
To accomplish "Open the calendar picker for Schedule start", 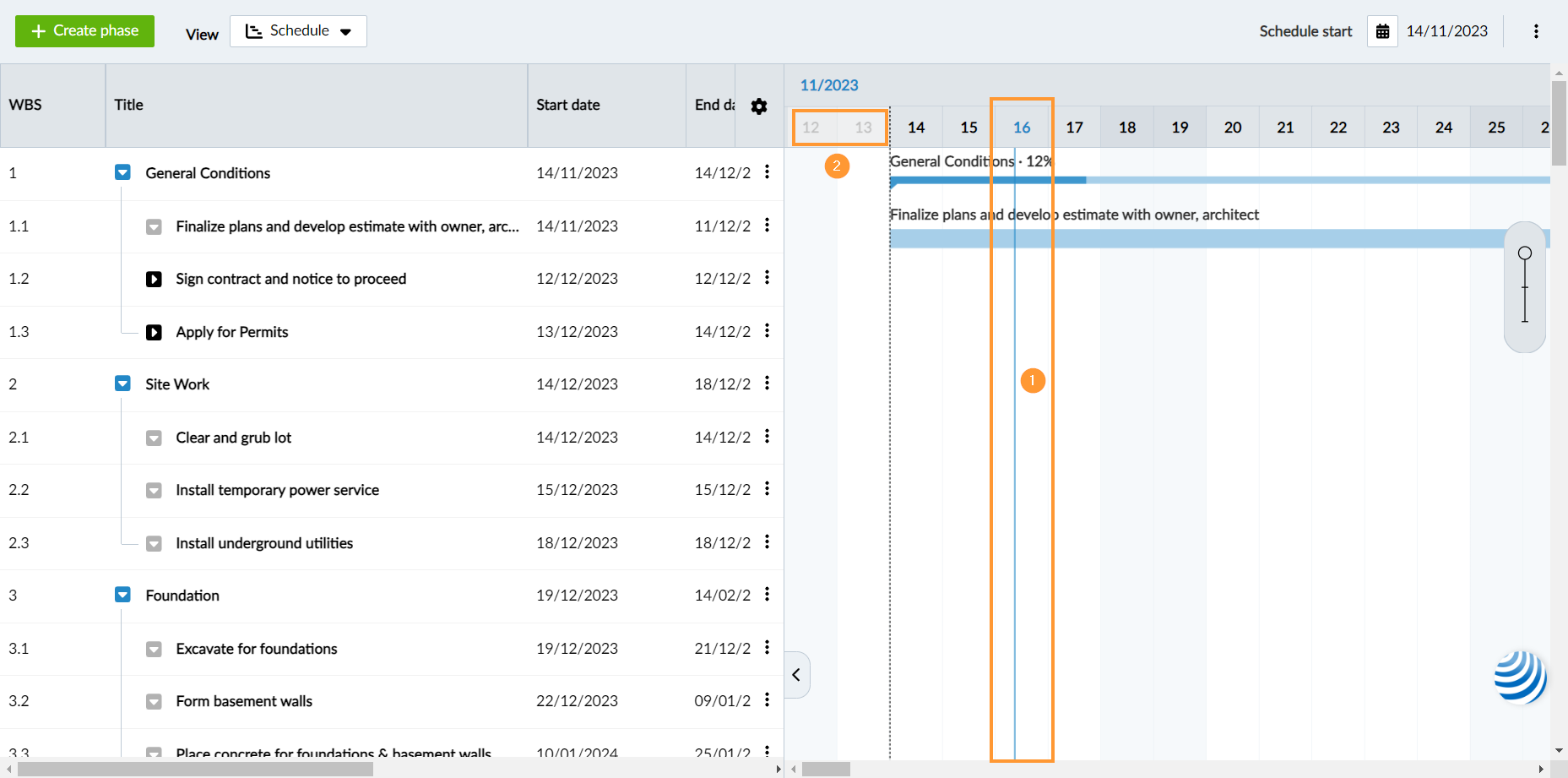I will coord(1382,31).
